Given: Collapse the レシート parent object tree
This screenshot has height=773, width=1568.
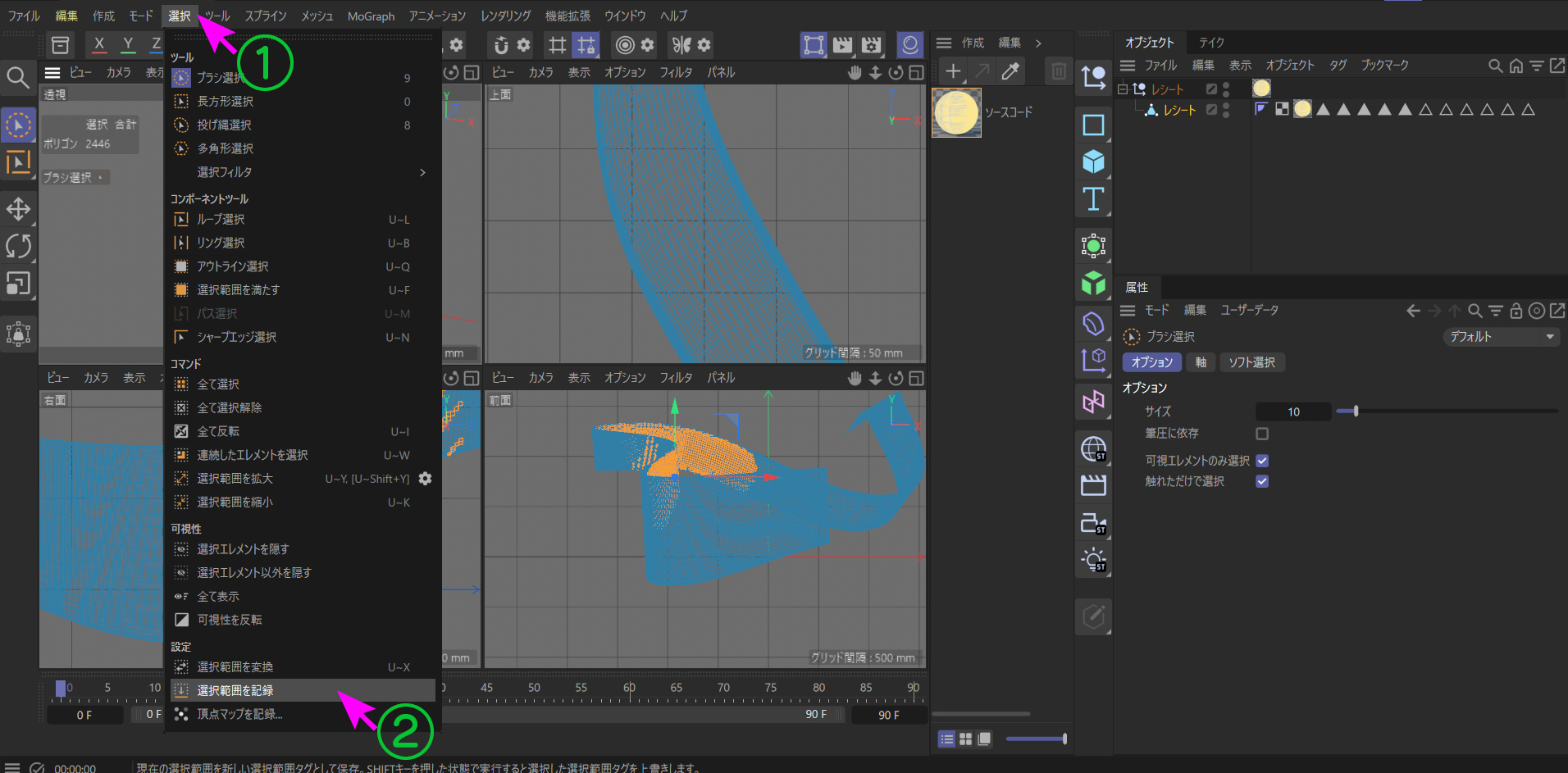Looking at the screenshot, I should click(x=1123, y=89).
